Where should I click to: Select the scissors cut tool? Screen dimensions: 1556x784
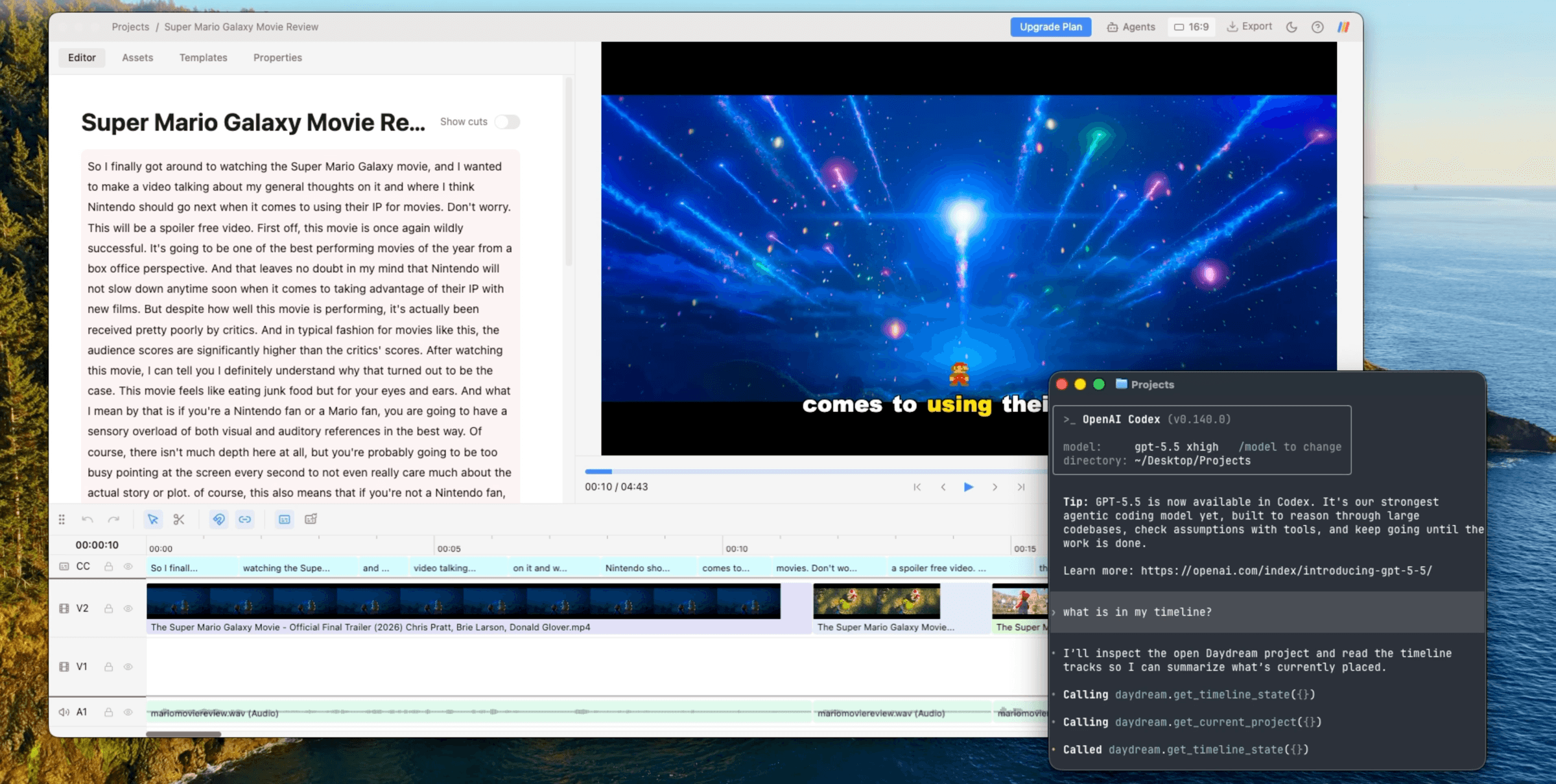[179, 519]
